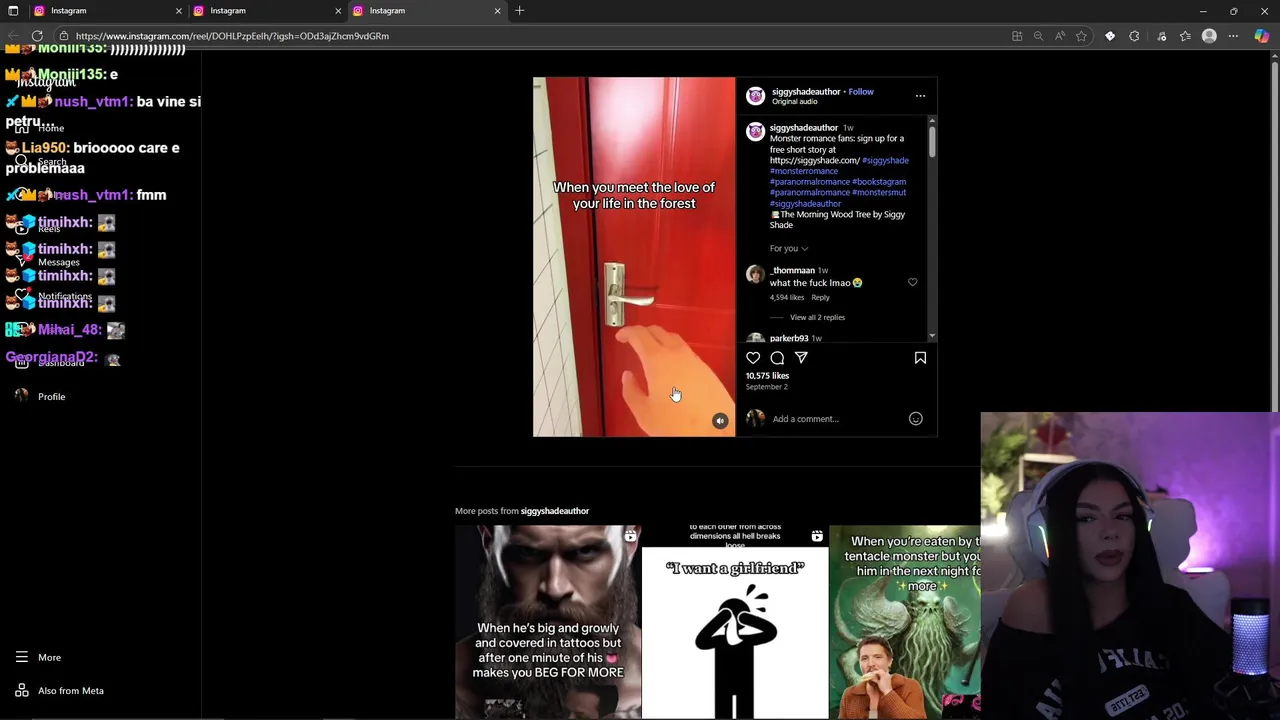This screenshot has width=1280, height=720.
Task: Open parkerb93's profile link
Action: click(789, 339)
